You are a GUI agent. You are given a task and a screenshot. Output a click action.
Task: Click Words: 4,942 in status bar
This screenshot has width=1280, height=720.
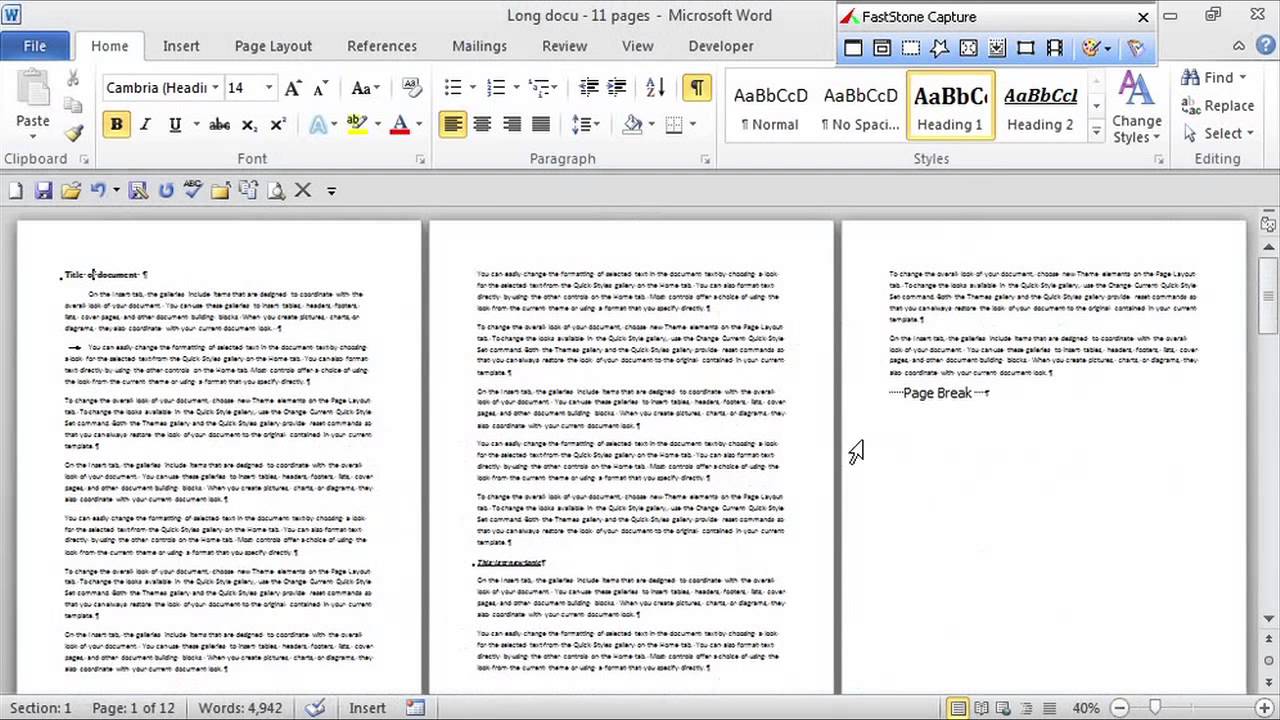tap(240, 708)
